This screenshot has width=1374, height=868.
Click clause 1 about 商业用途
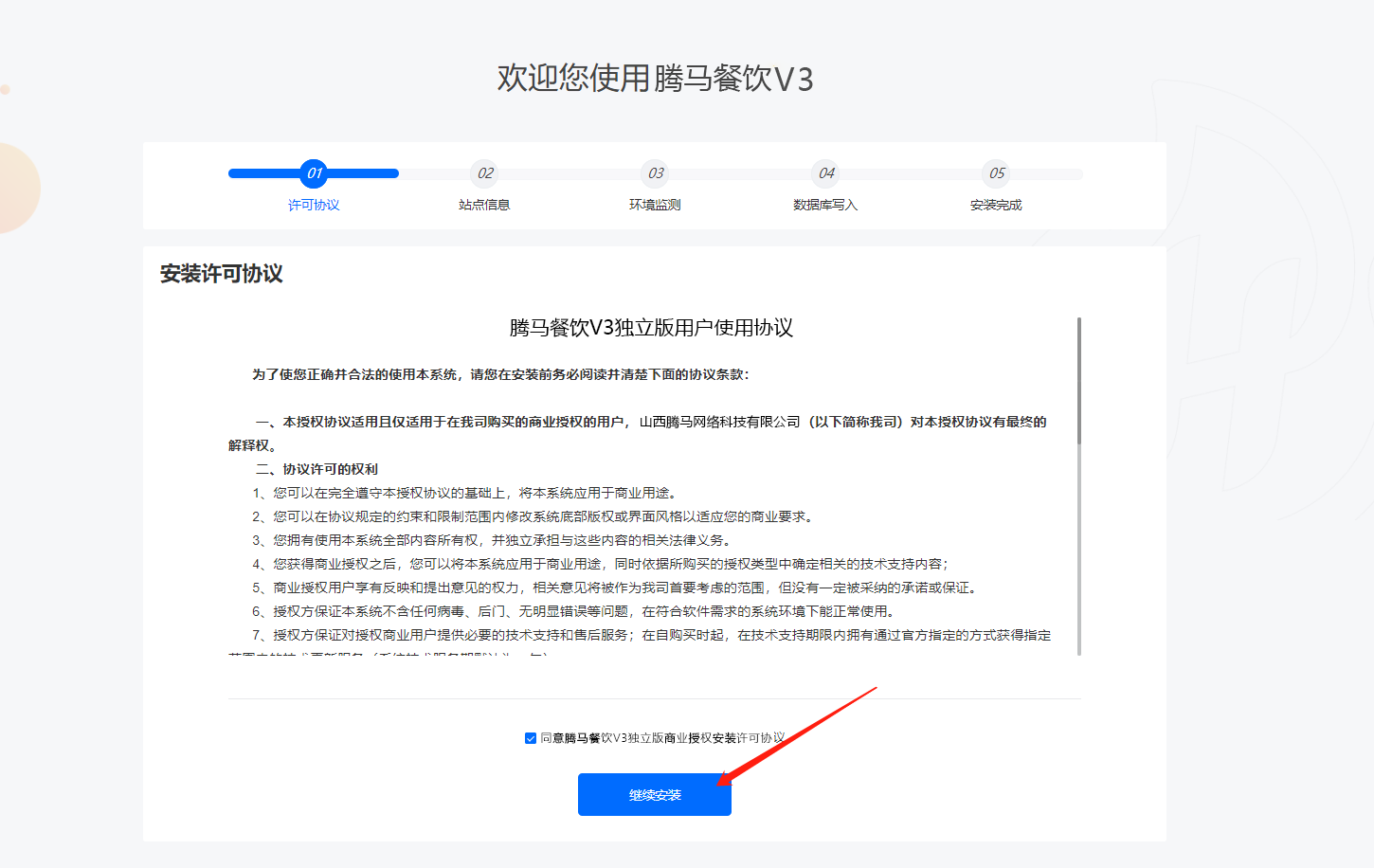coord(464,493)
